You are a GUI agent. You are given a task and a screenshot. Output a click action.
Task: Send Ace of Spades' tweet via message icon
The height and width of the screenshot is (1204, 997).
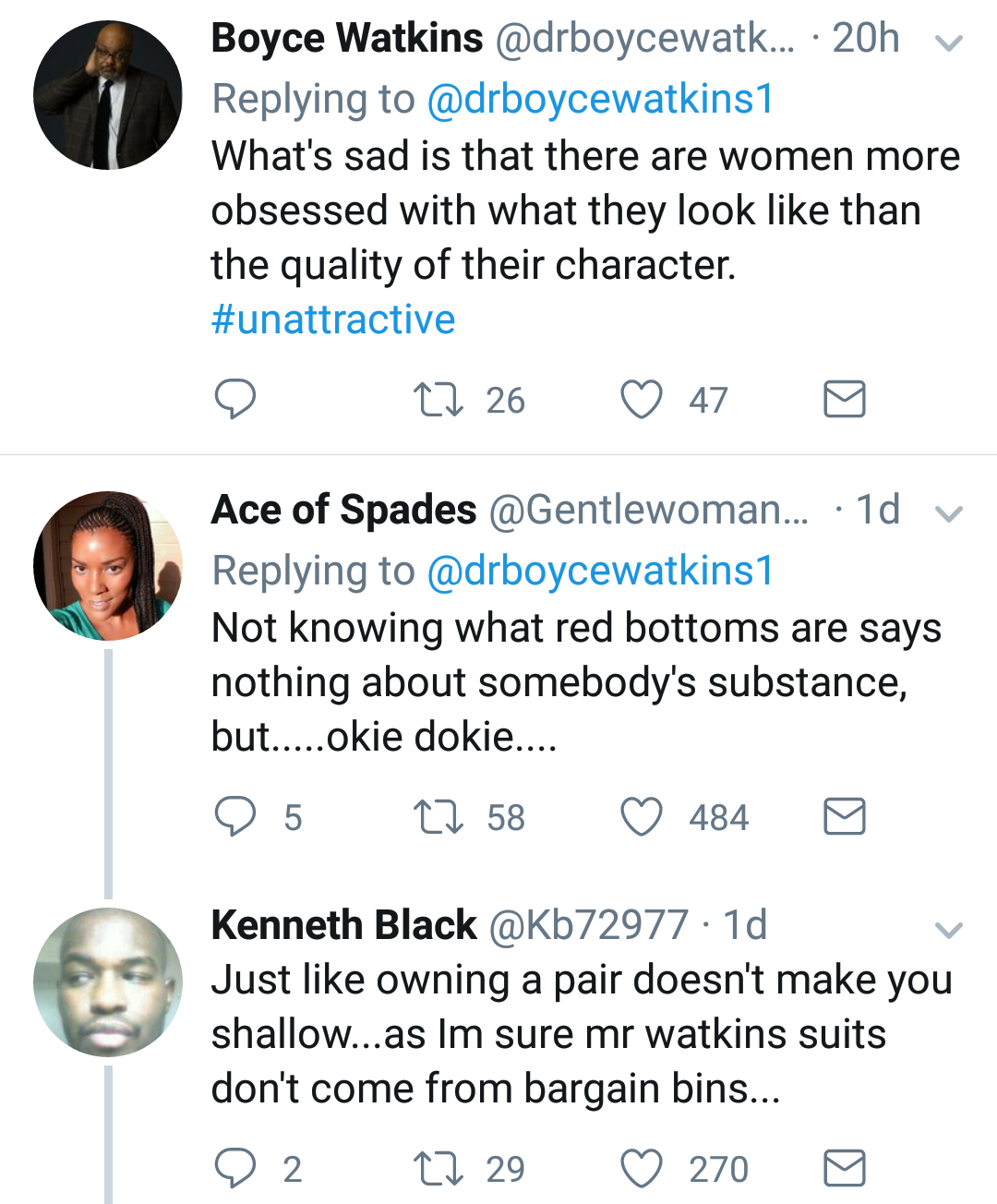tap(844, 817)
